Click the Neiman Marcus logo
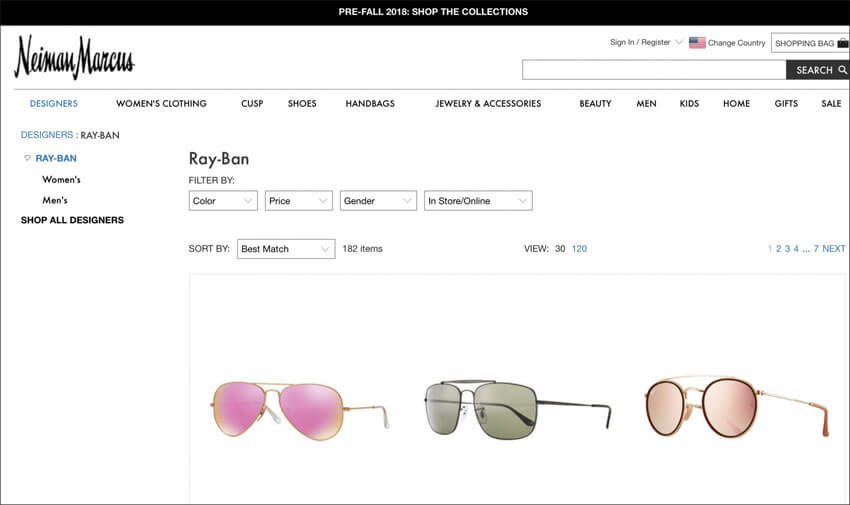Screen dimensions: 850x505 pyautogui.click(x=74, y=57)
